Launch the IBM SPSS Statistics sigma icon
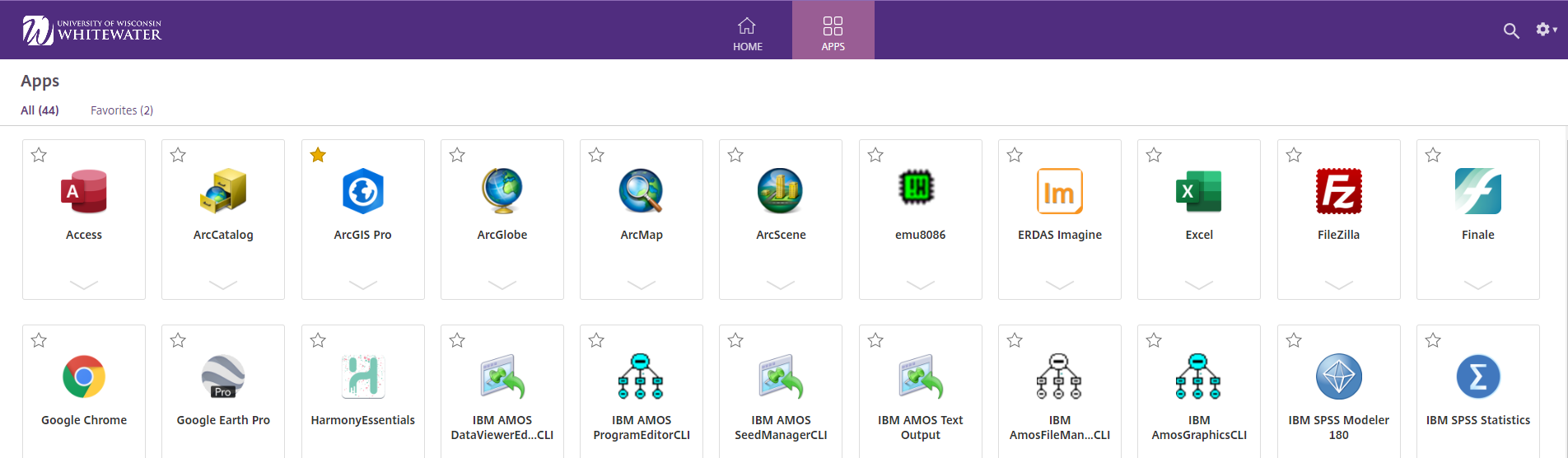The image size is (1568, 458). click(x=1478, y=376)
